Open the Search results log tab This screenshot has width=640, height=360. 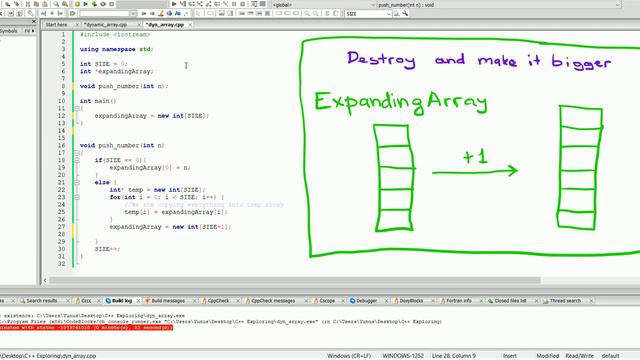coord(42,301)
